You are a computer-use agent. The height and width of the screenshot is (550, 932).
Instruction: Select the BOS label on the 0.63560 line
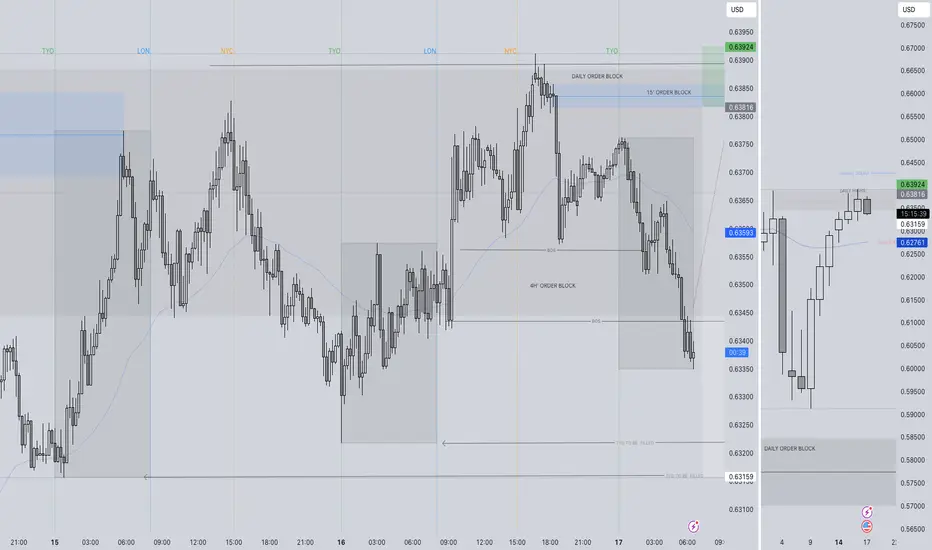(551, 250)
